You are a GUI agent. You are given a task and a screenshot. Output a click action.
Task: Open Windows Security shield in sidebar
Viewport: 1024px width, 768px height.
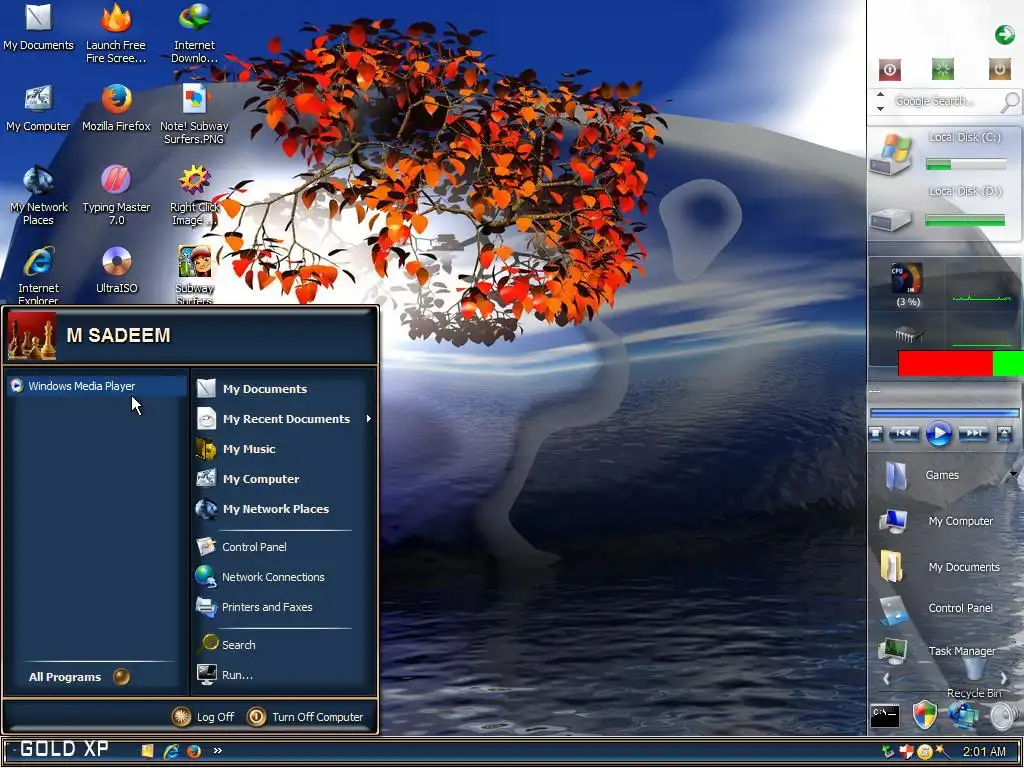[925, 714]
